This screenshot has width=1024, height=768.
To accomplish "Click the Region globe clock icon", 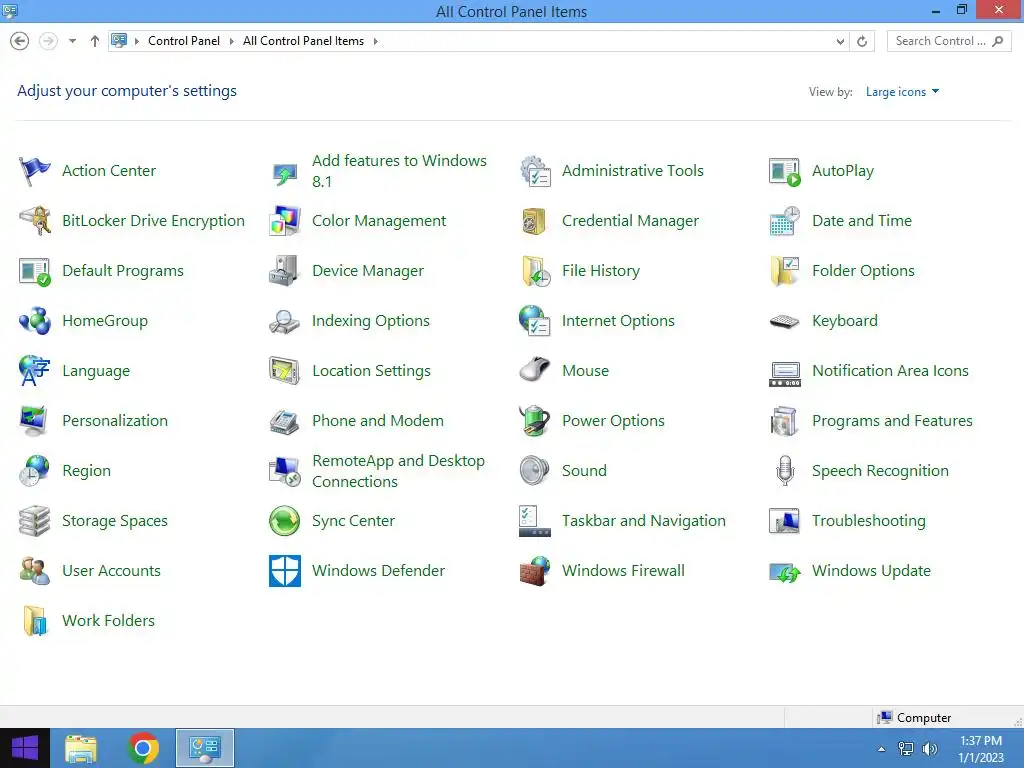I will click(35, 471).
